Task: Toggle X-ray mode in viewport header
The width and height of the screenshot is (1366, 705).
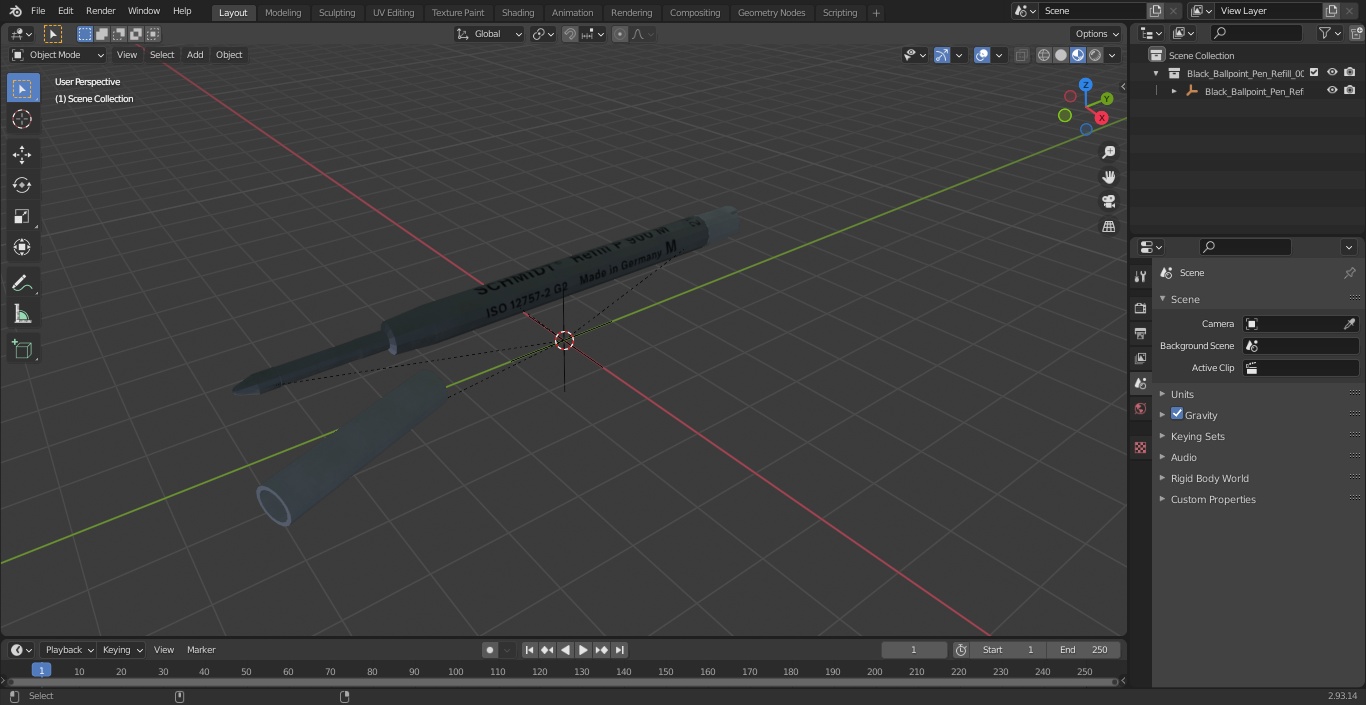Action: (x=1021, y=55)
